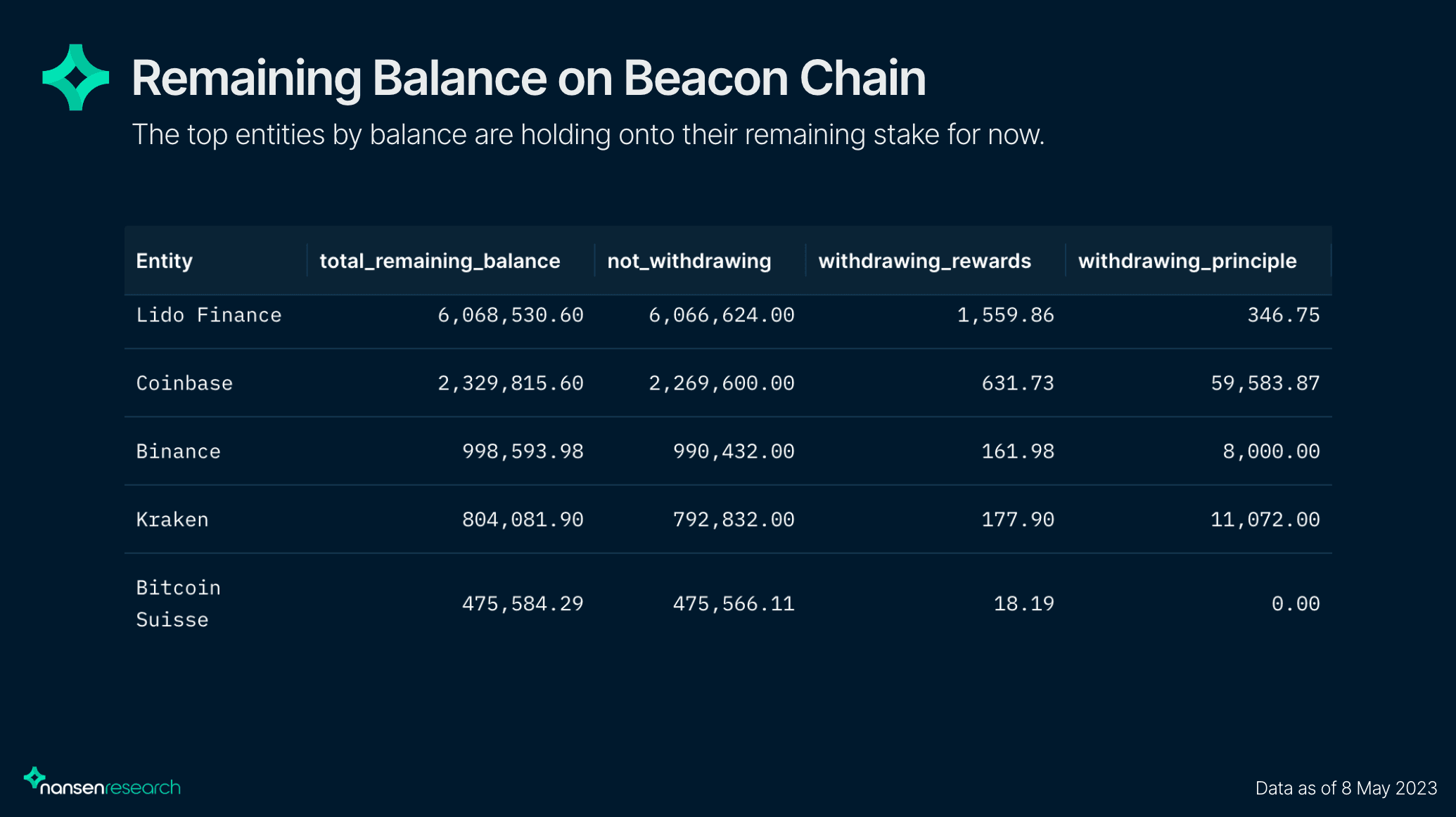Click the Kraken entity name
1456x817 pixels.
172,520
